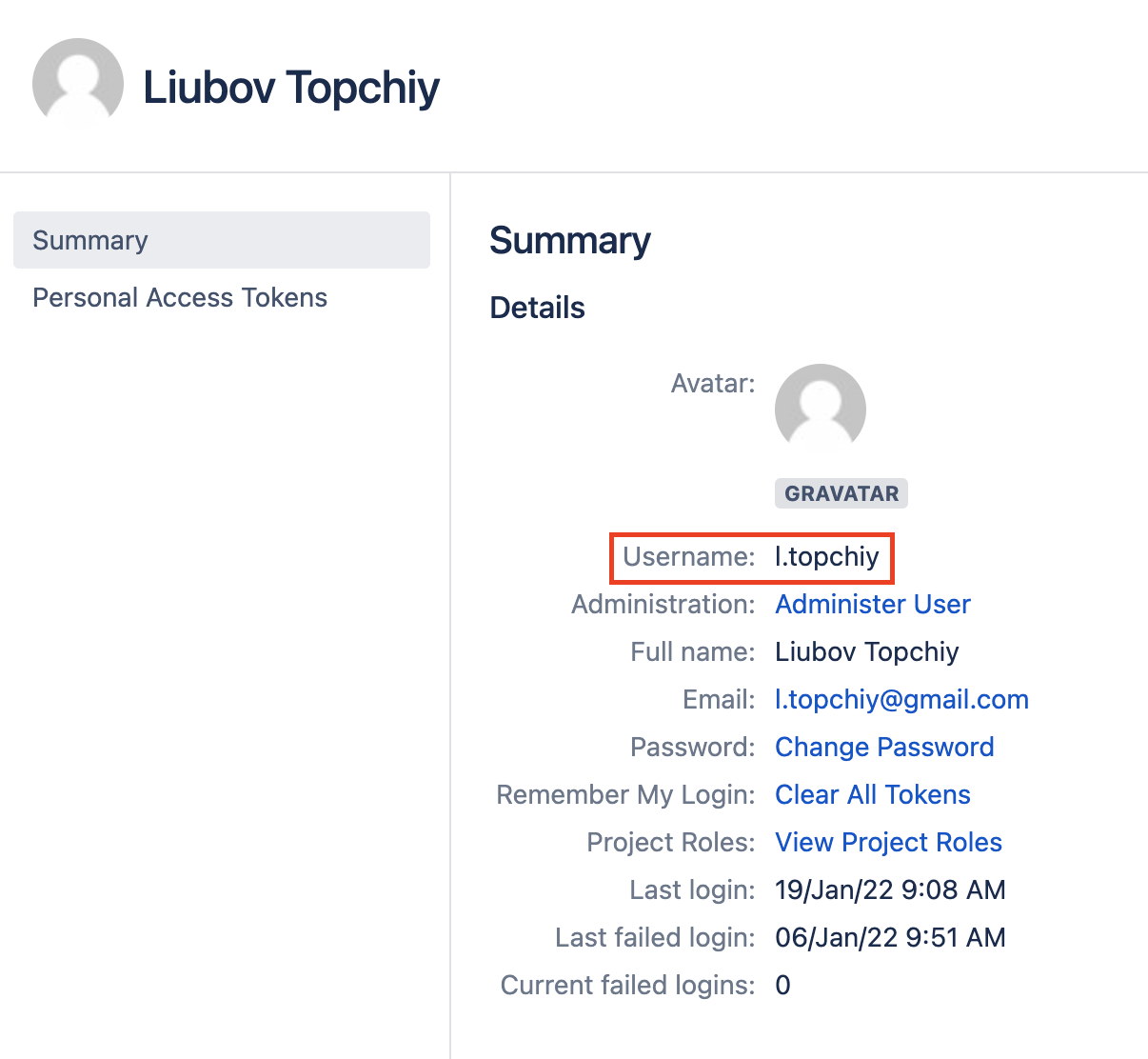Image resolution: width=1148 pixels, height=1059 pixels.
Task: Click the Clear All Tokens link
Action: 873,794
